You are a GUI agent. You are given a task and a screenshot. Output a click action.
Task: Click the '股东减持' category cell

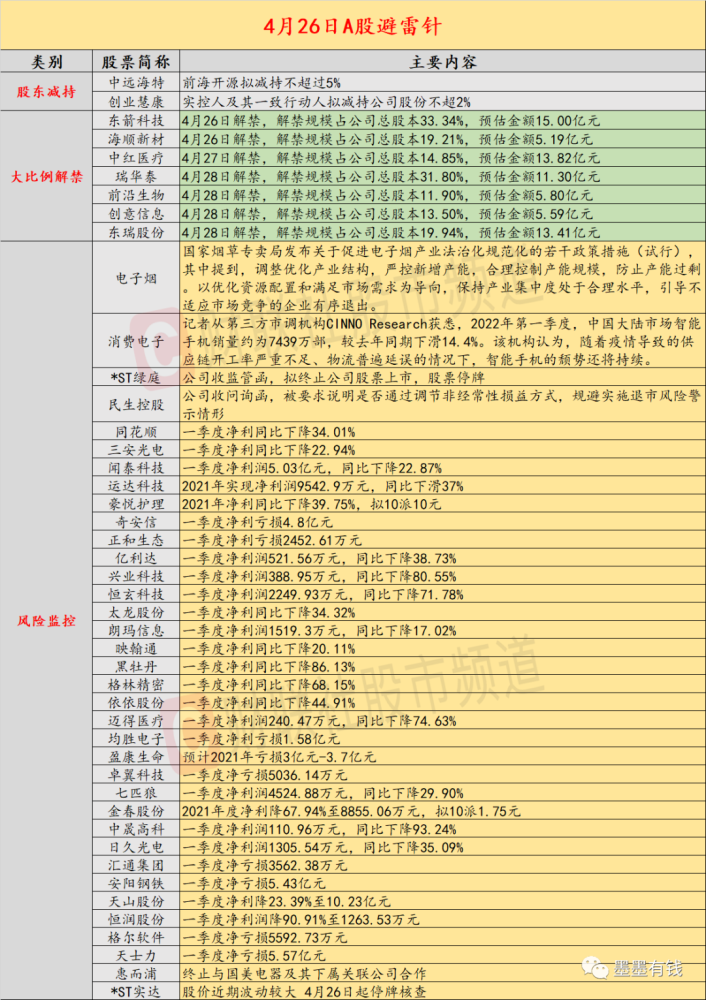click(47, 92)
